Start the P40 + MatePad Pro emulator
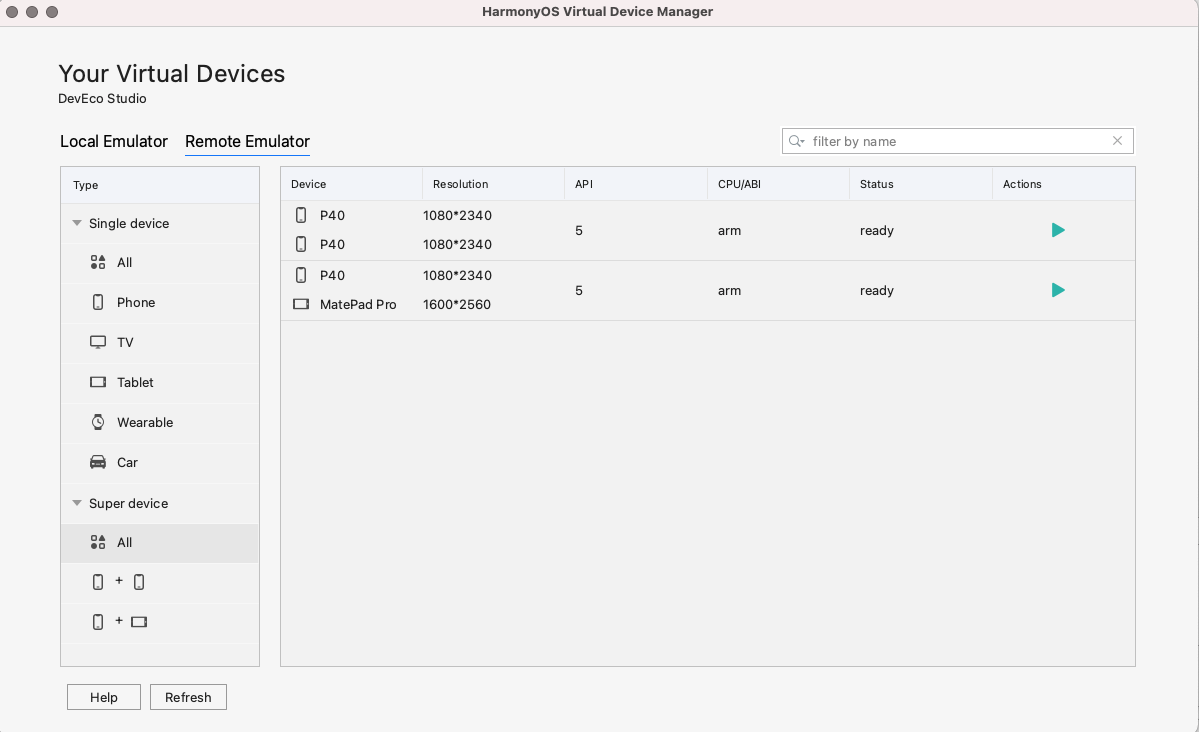This screenshot has width=1199, height=732. coord(1058,290)
